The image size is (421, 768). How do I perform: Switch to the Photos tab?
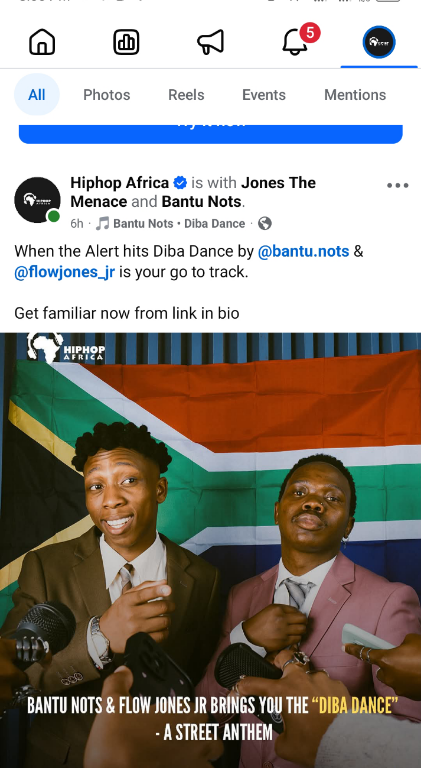point(107,95)
